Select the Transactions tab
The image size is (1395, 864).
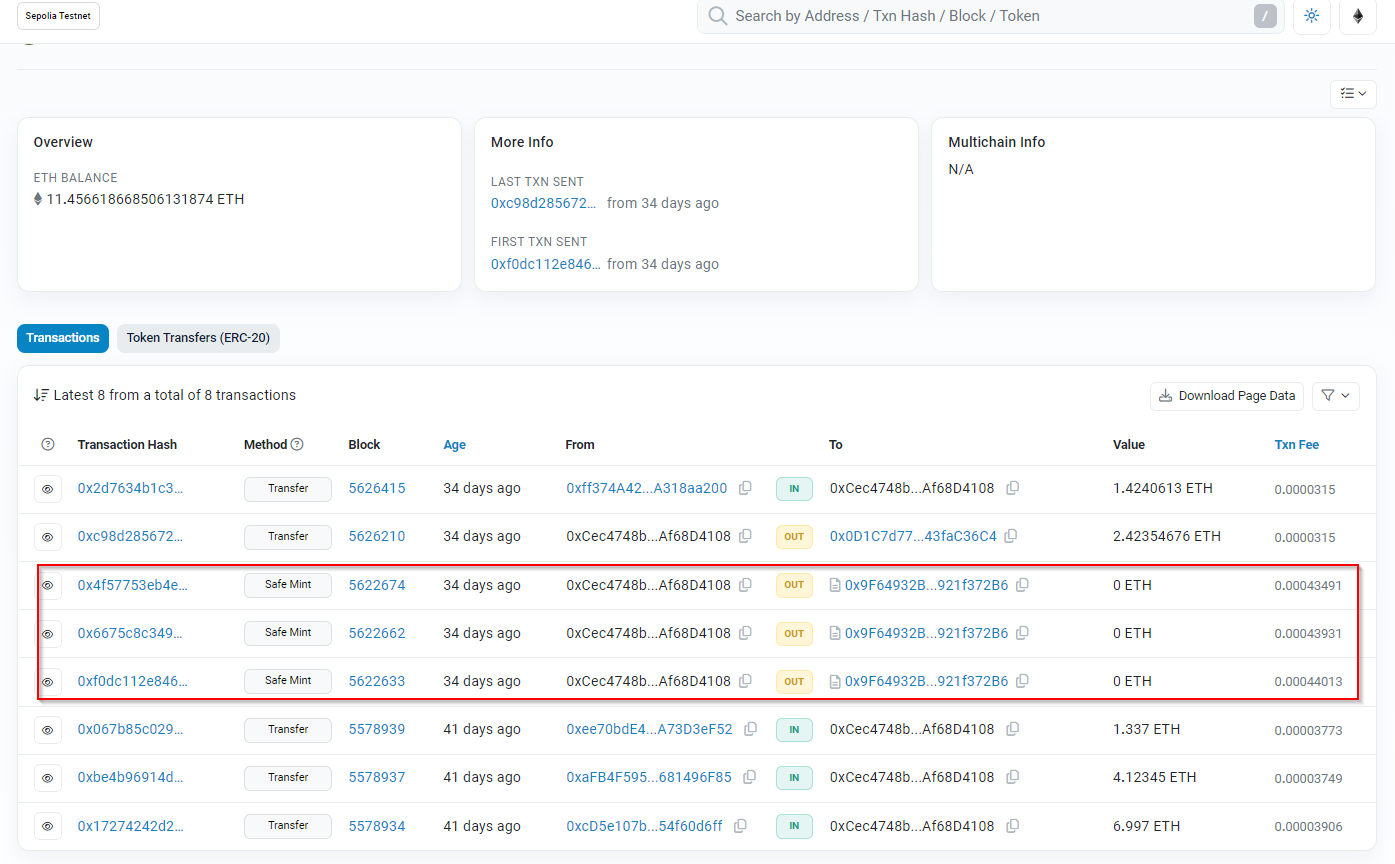click(63, 338)
